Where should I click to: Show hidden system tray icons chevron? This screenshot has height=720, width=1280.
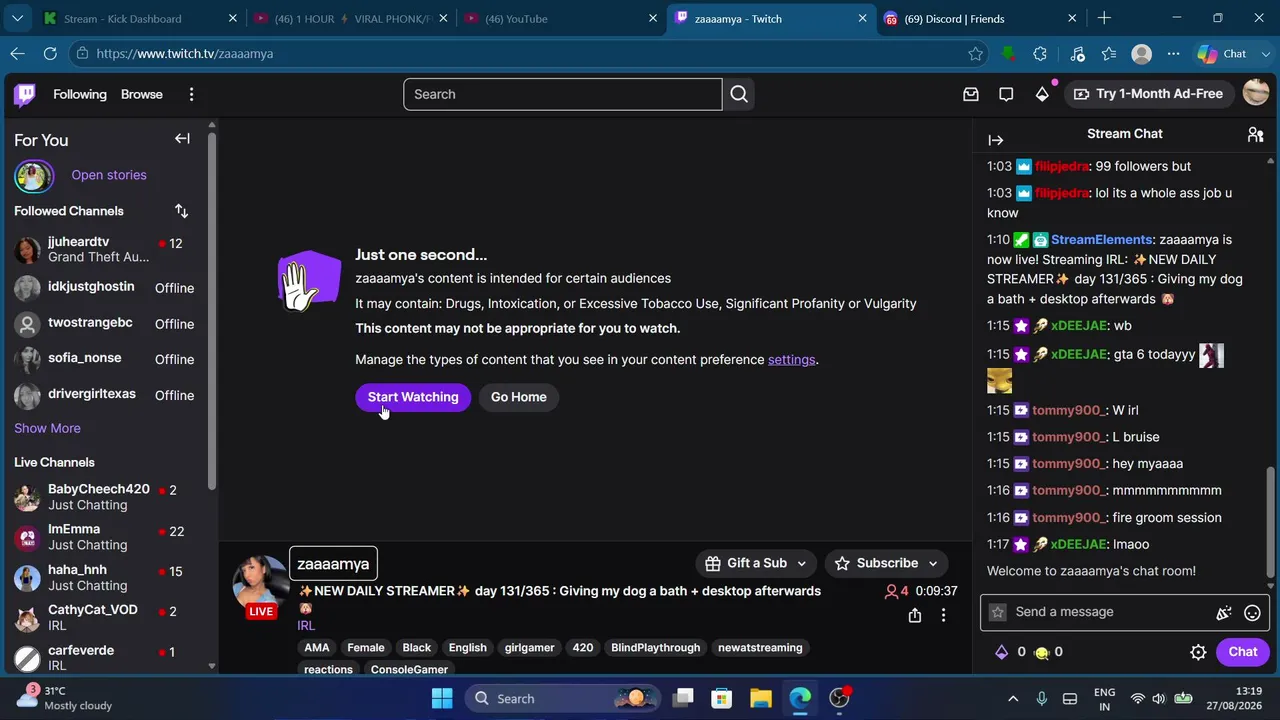(1013, 698)
